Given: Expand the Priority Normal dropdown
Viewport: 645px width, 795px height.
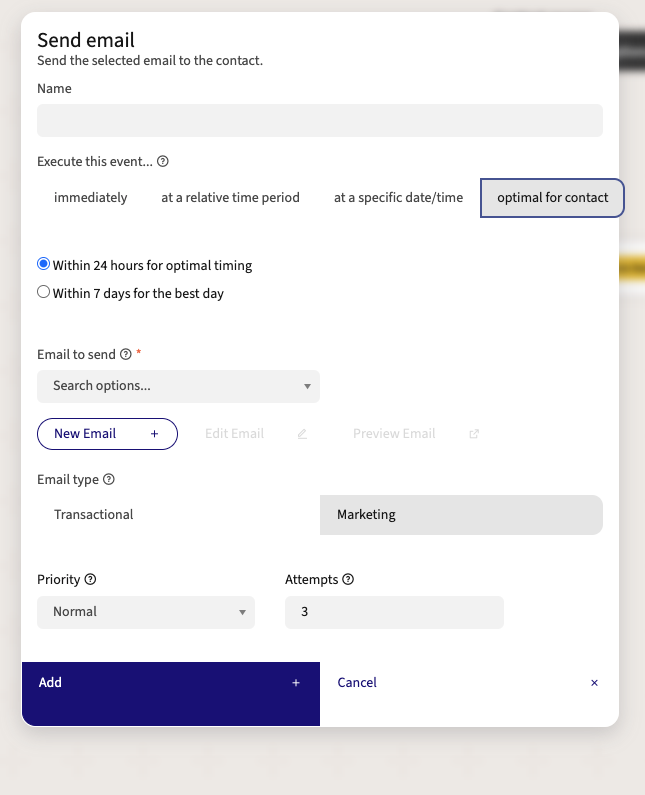Looking at the screenshot, I should pos(146,612).
